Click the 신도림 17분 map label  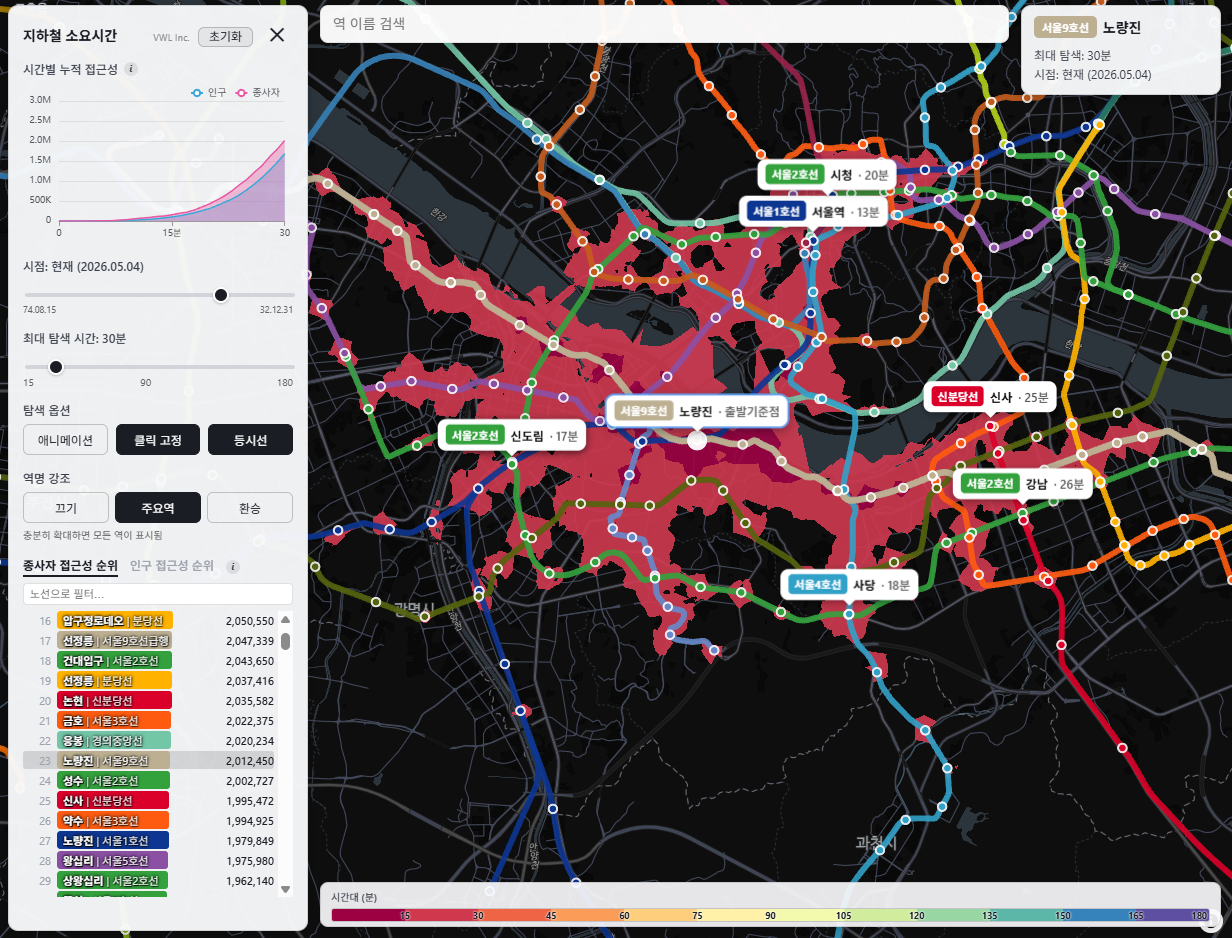click(x=511, y=436)
